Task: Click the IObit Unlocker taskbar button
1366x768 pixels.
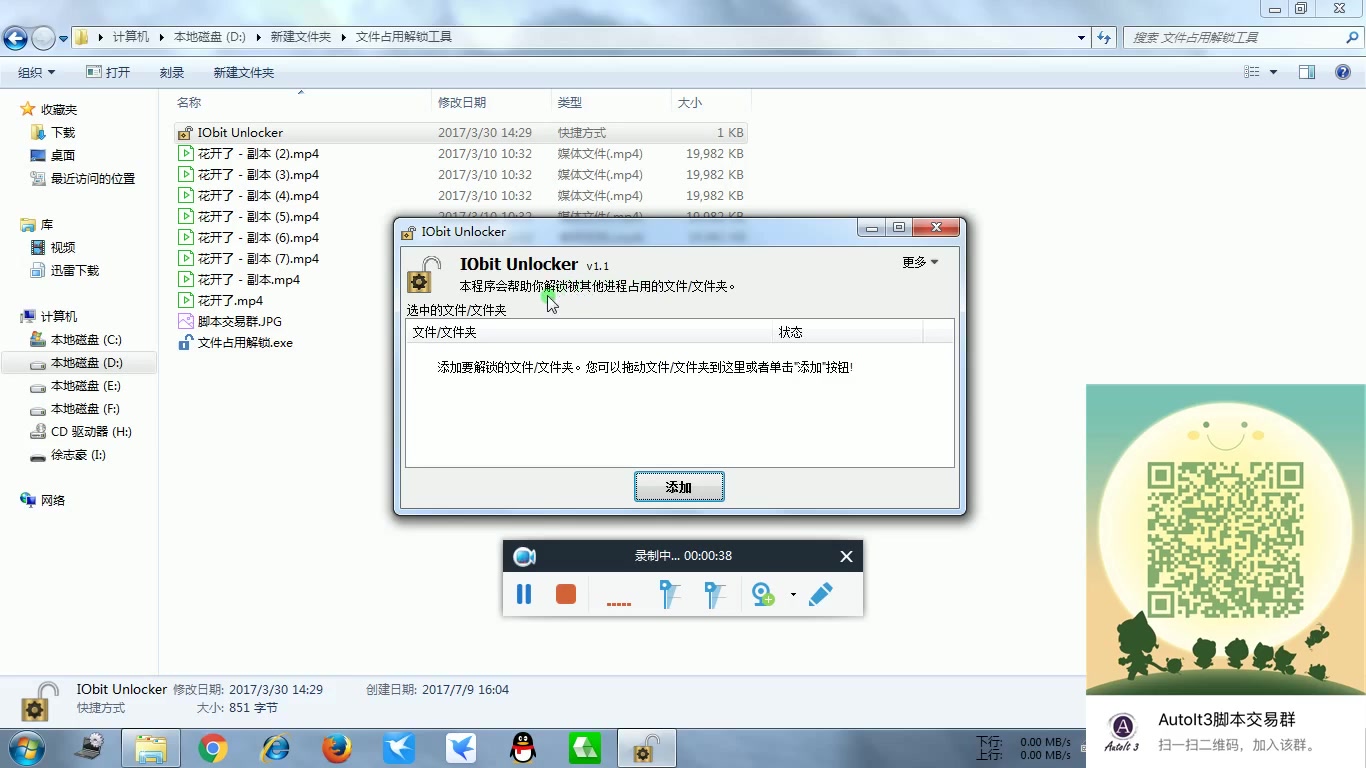Action: coord(647,748)
